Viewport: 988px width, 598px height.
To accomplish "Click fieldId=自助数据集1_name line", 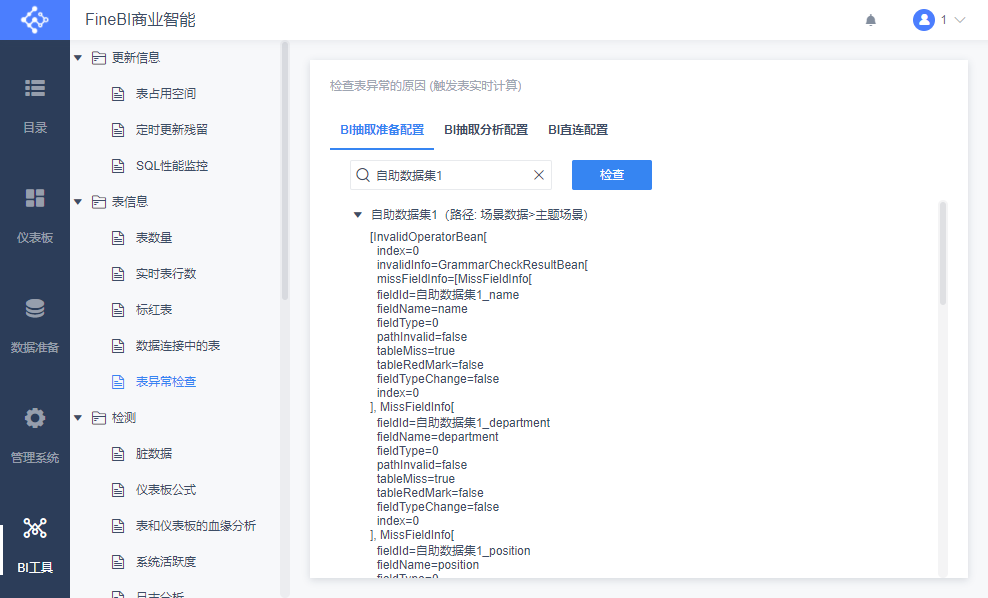I will pyautogui.click(x=448, y=295).
